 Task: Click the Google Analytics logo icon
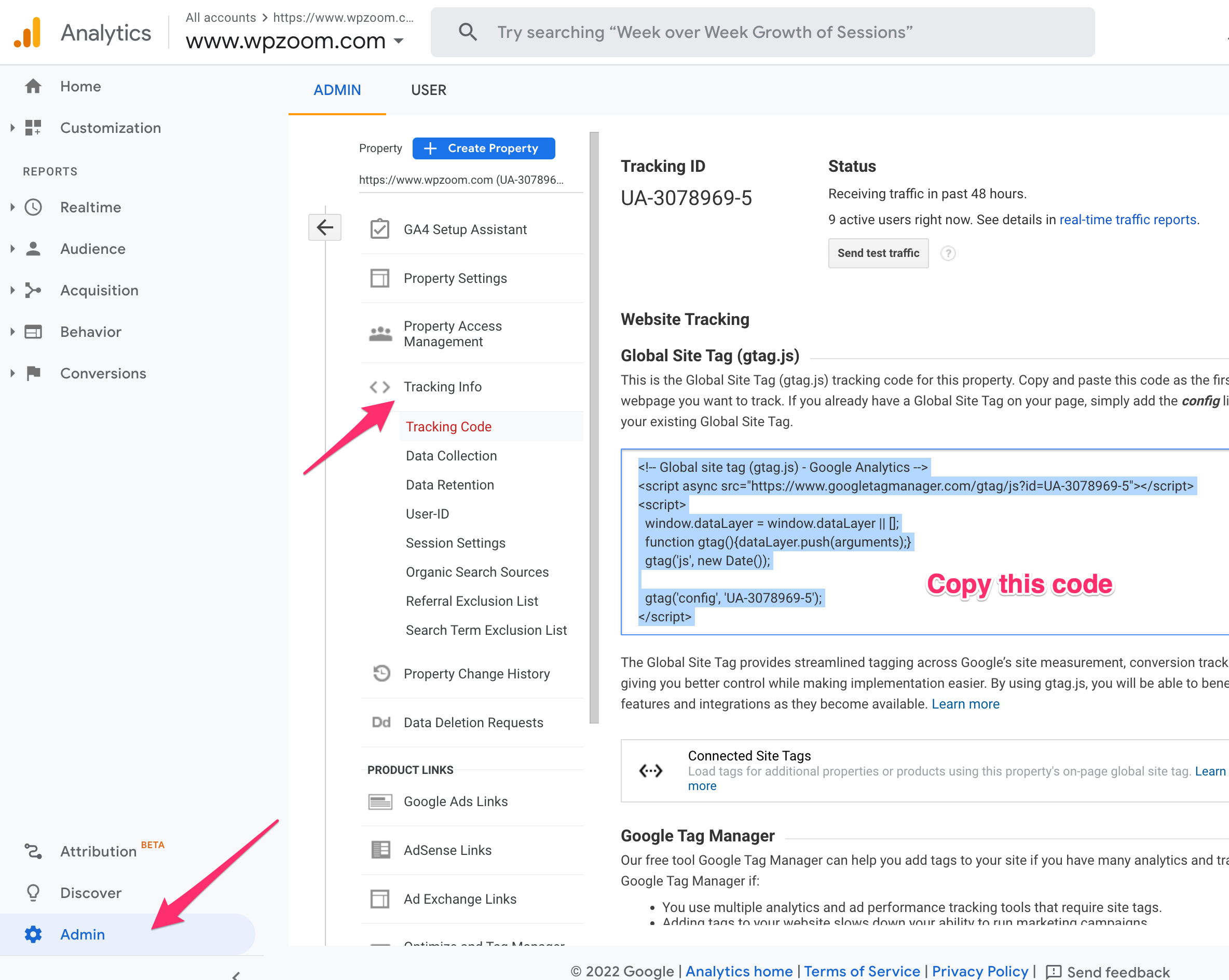tap(28, 33)
